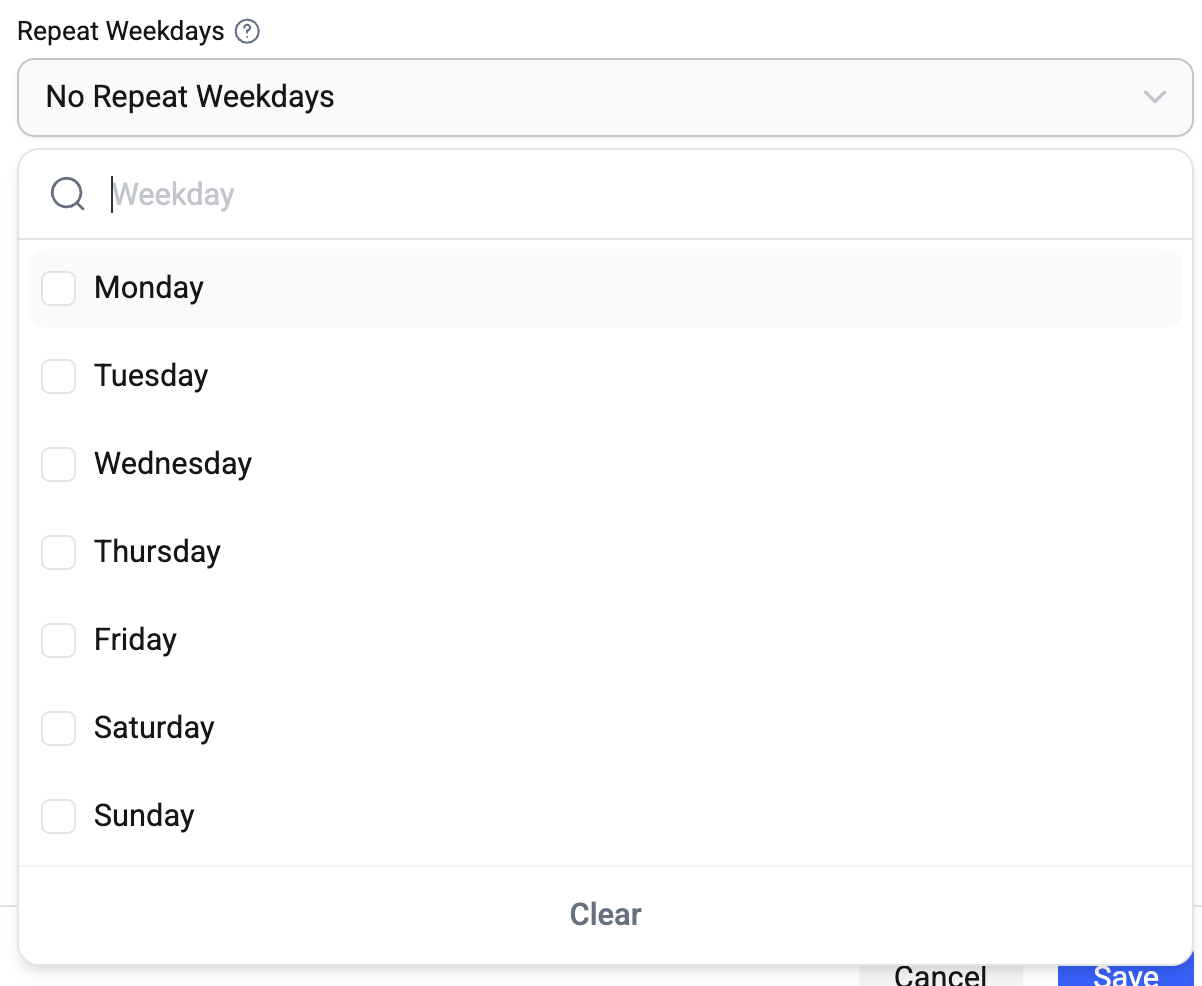
Task: Click the help icon beside Repeat Weekdays
Action: [x=247, y=32]
